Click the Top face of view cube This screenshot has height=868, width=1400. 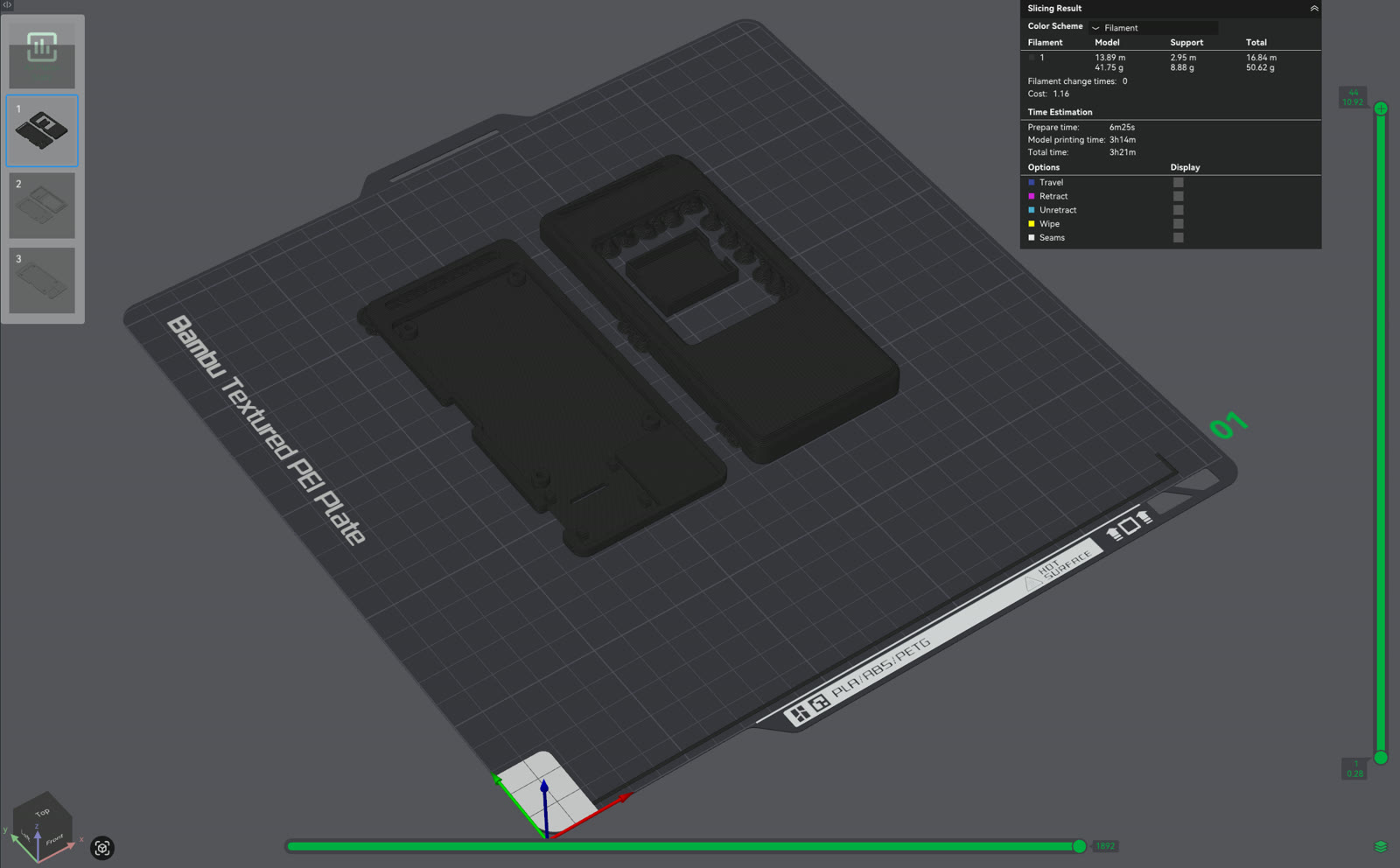tap(42, 811)
